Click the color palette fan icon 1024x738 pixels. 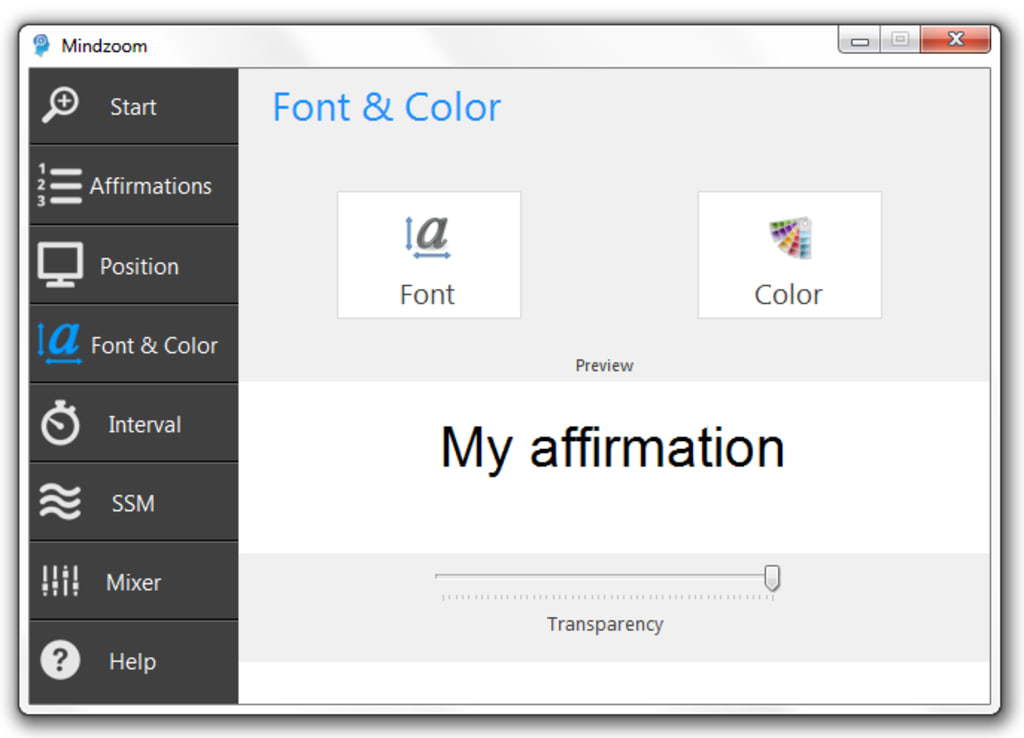tap(790, 238)
